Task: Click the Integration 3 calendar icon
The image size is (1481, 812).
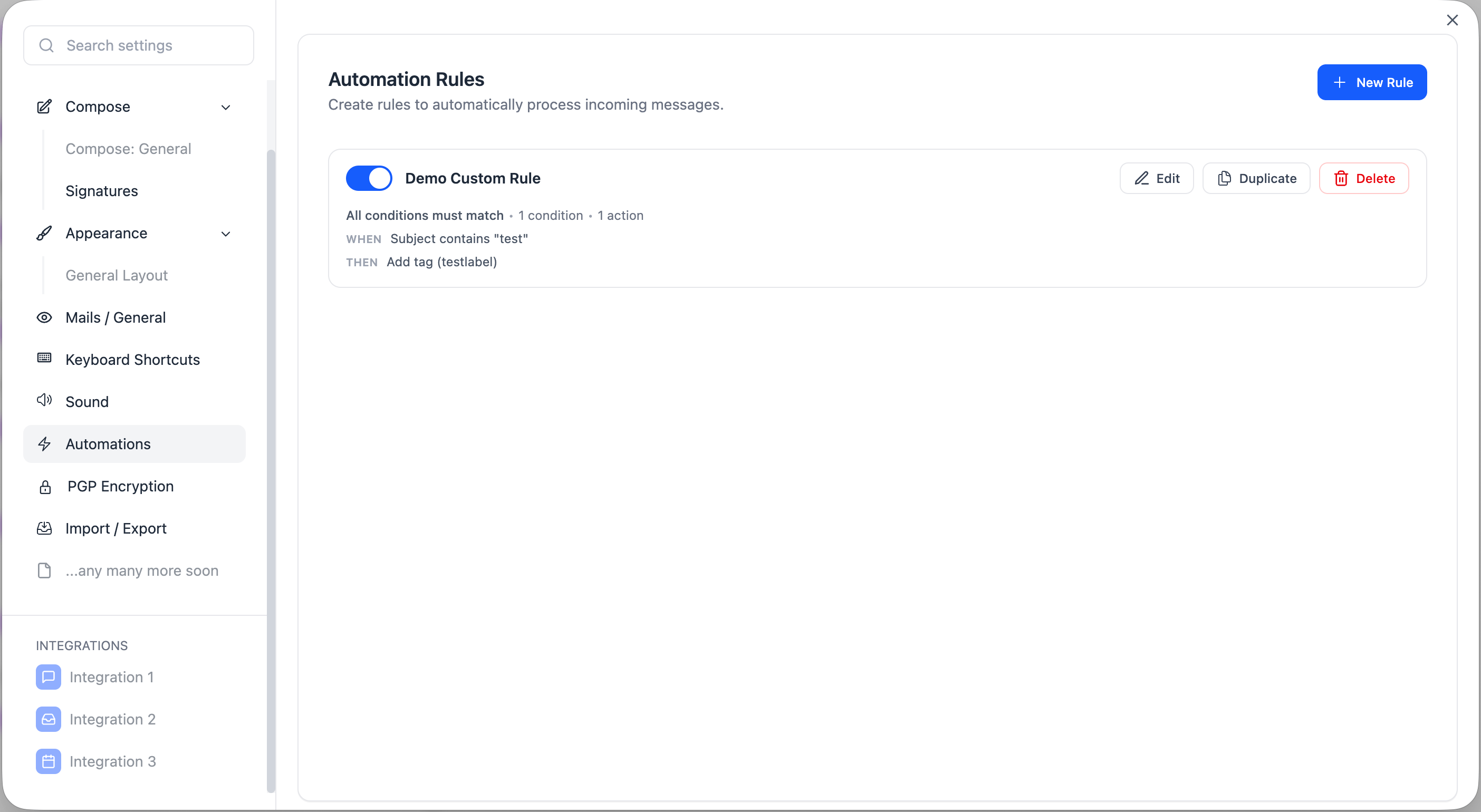Action: 49,761
